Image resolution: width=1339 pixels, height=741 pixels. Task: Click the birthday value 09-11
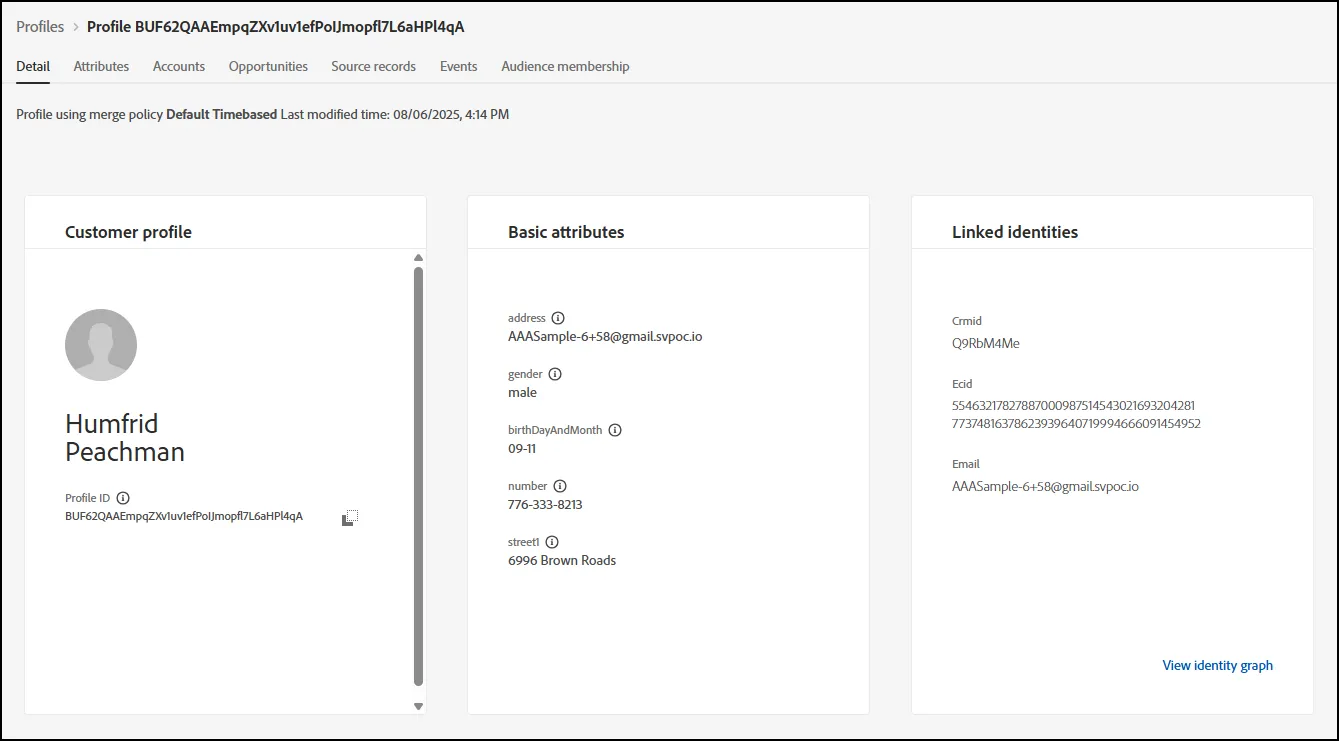[x=522, y=448]
